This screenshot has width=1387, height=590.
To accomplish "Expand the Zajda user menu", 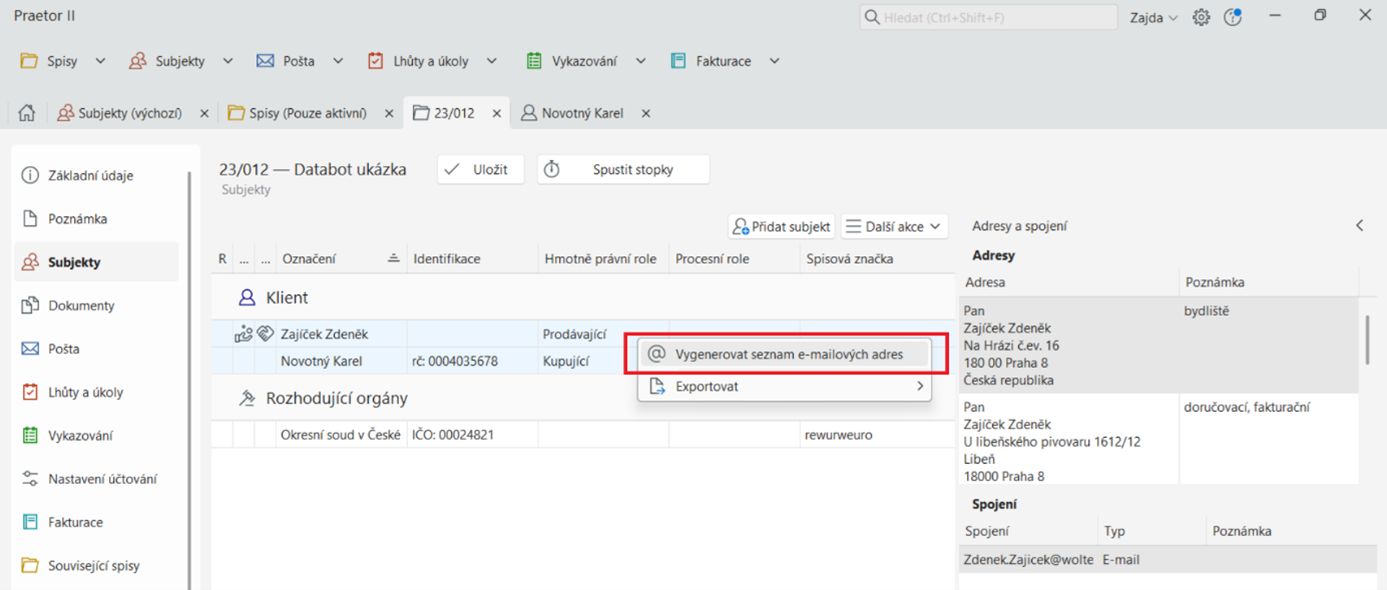I will click(x=1153, y=17).
